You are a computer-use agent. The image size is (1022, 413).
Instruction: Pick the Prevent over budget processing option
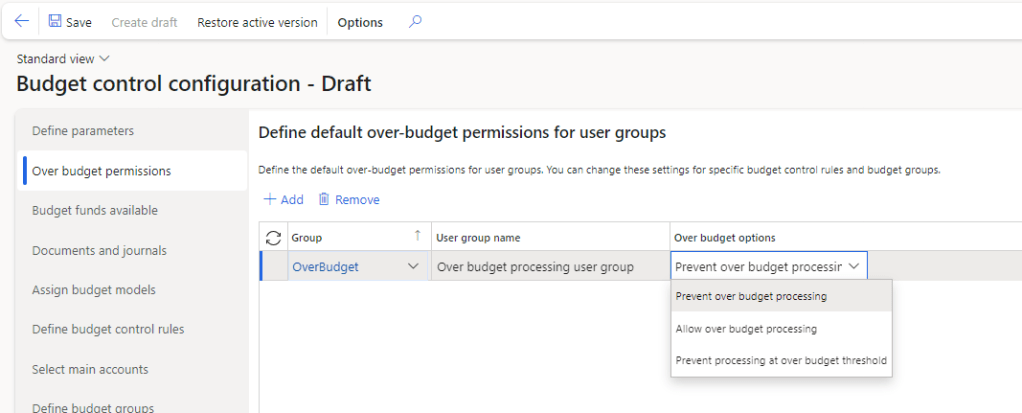tap(751, 296)
